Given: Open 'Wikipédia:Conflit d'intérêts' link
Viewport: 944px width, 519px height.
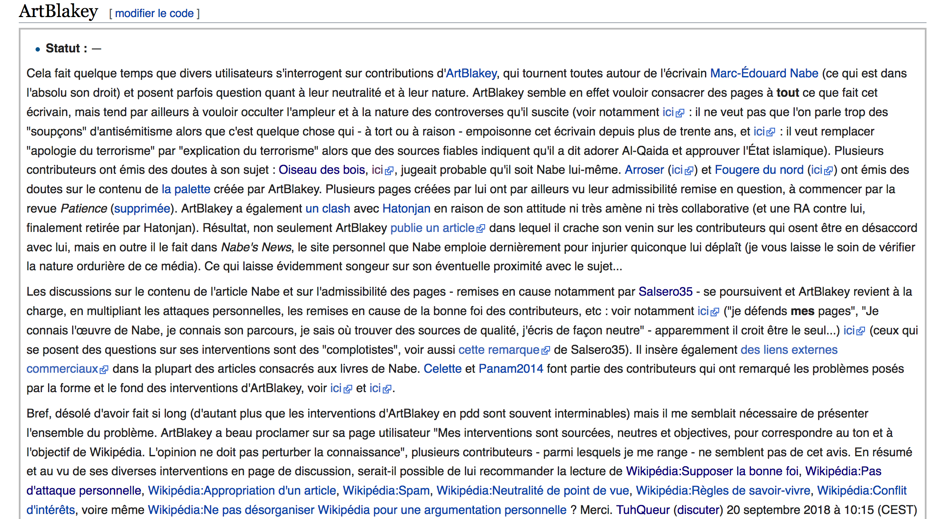Looking at the screenshot, I should click(x=862, y=490).
